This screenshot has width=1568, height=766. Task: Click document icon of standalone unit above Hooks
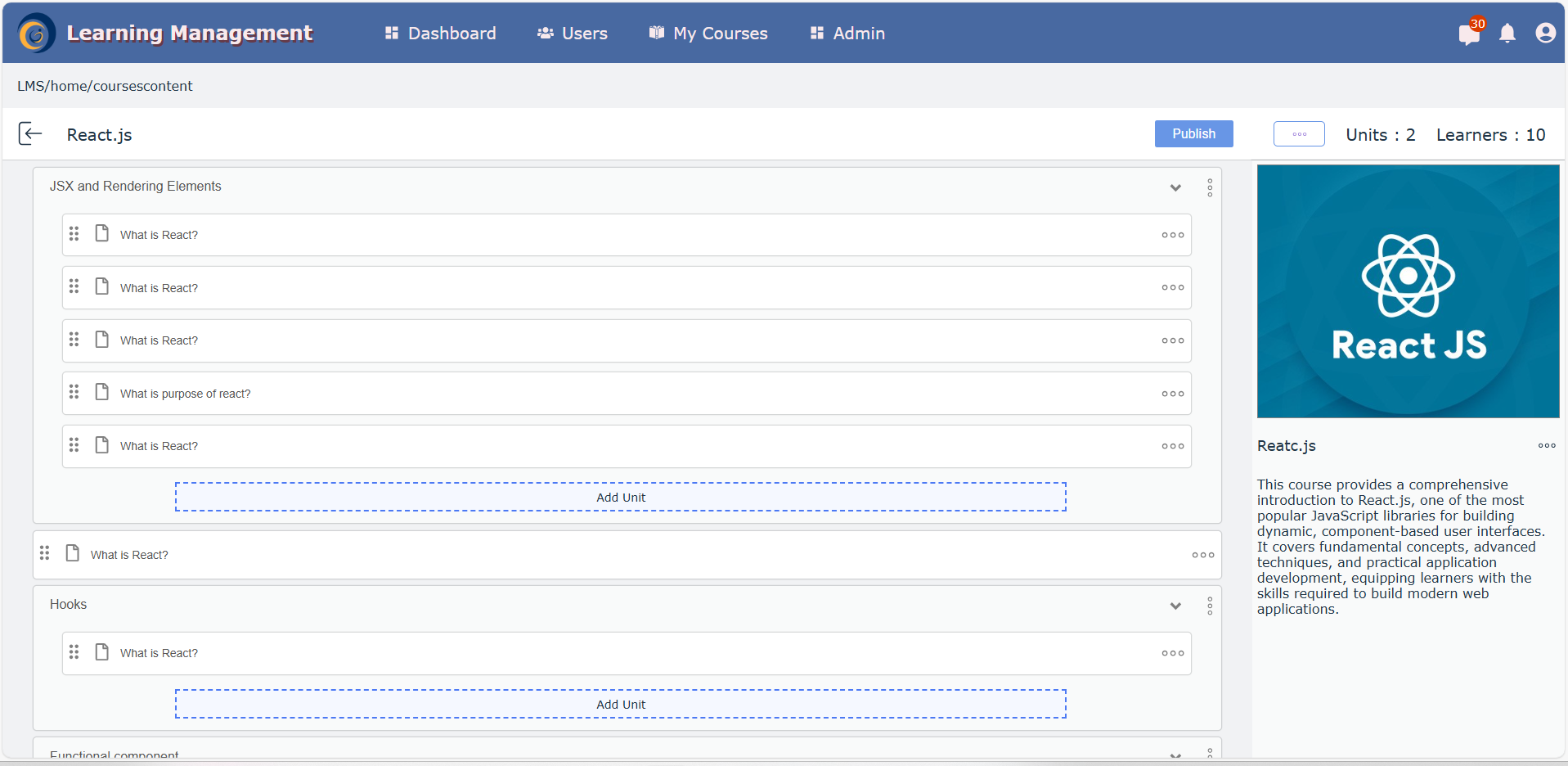(73, 553)
